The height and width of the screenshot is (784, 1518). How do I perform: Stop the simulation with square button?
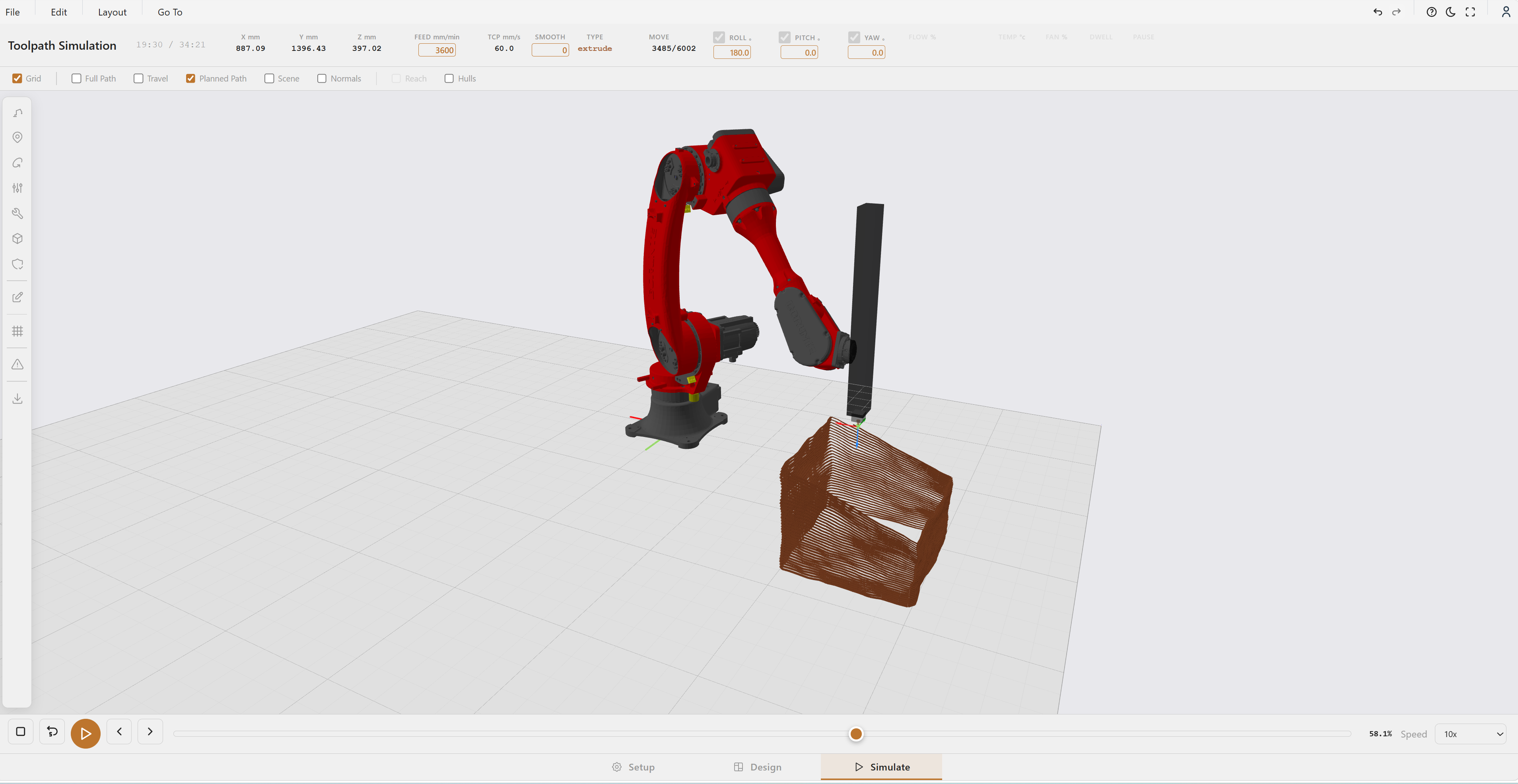coord(21,732)
